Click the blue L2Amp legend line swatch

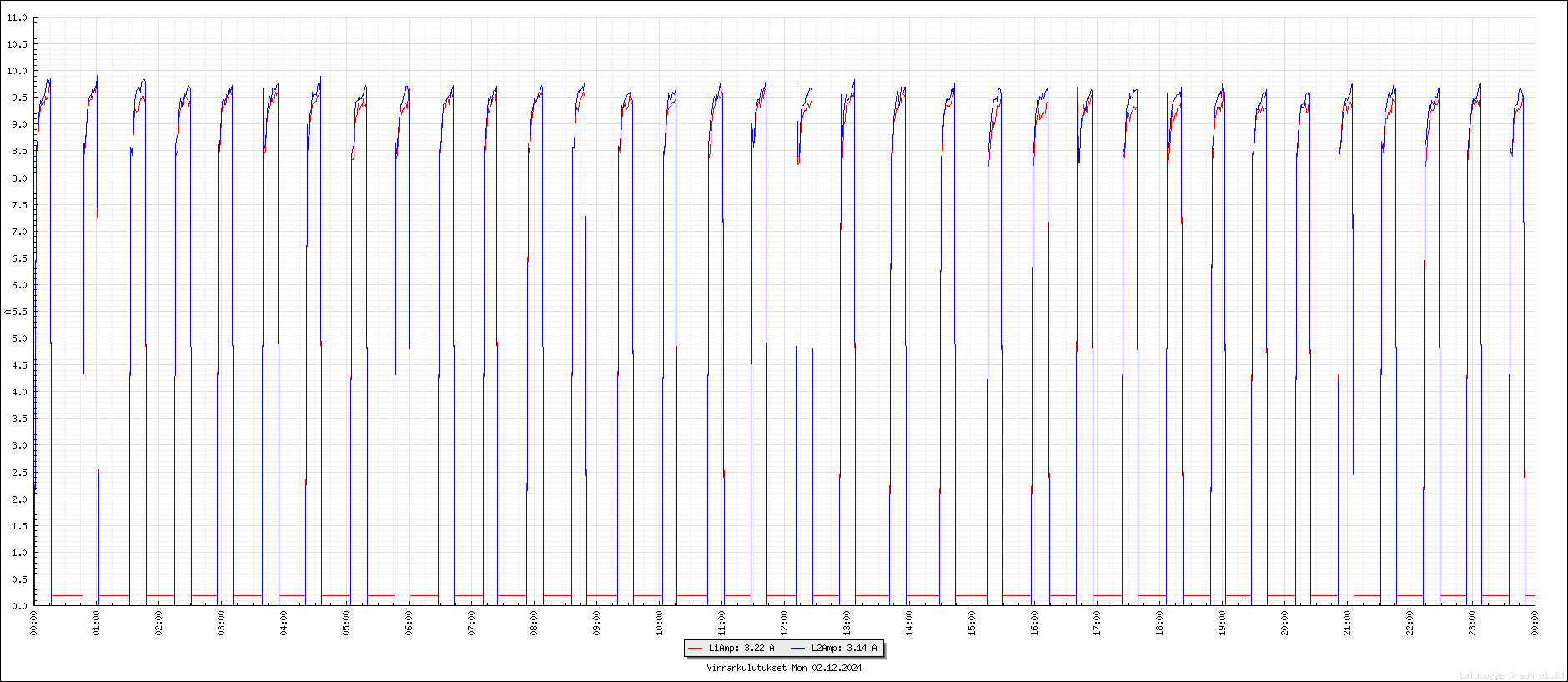[798, 649]
